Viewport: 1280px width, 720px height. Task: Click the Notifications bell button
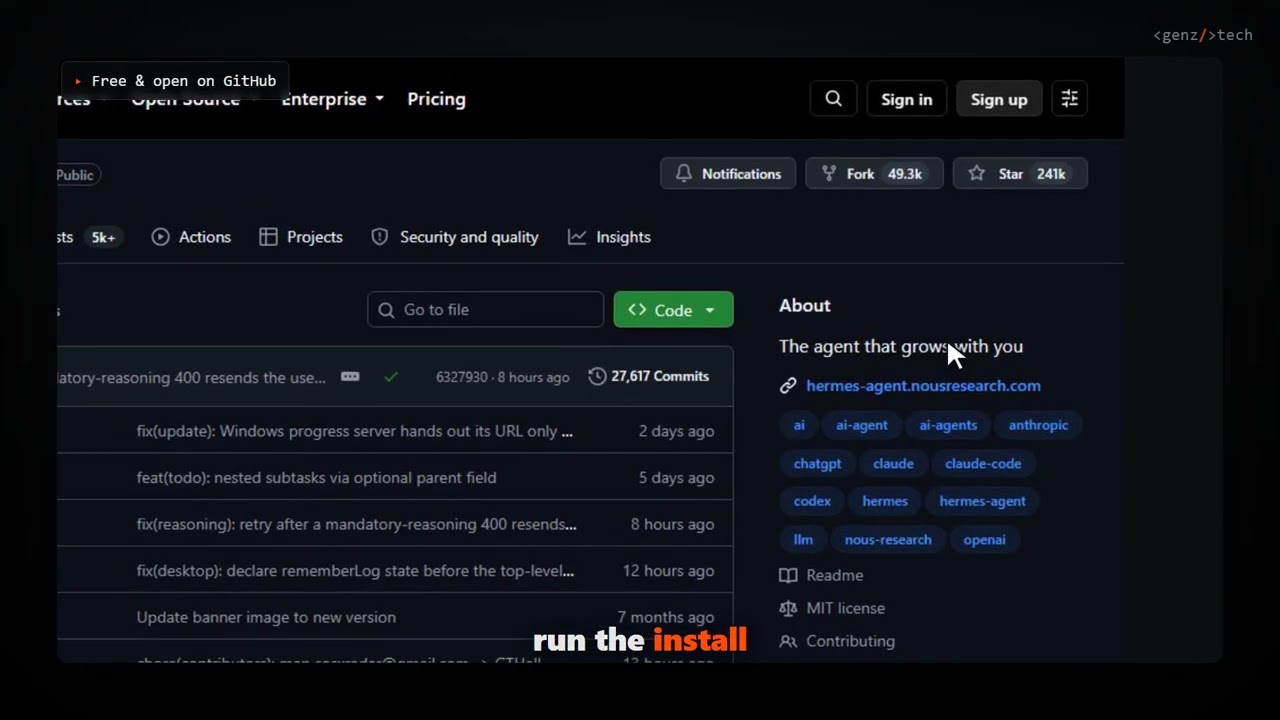pyautogui.click(x=728, y=174)
